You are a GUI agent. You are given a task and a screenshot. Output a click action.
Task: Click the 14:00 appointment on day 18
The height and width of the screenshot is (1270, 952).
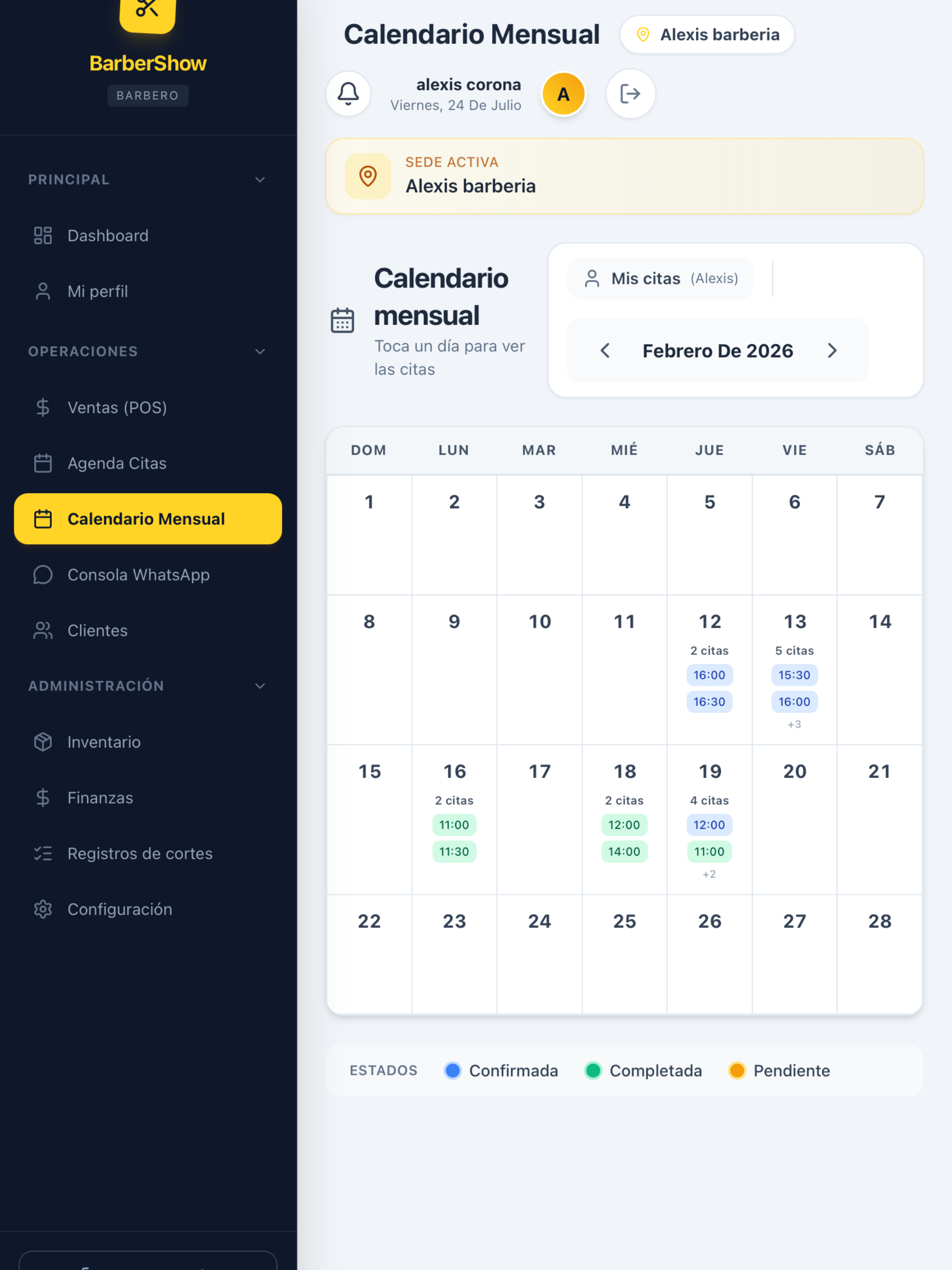click(625, 851)
